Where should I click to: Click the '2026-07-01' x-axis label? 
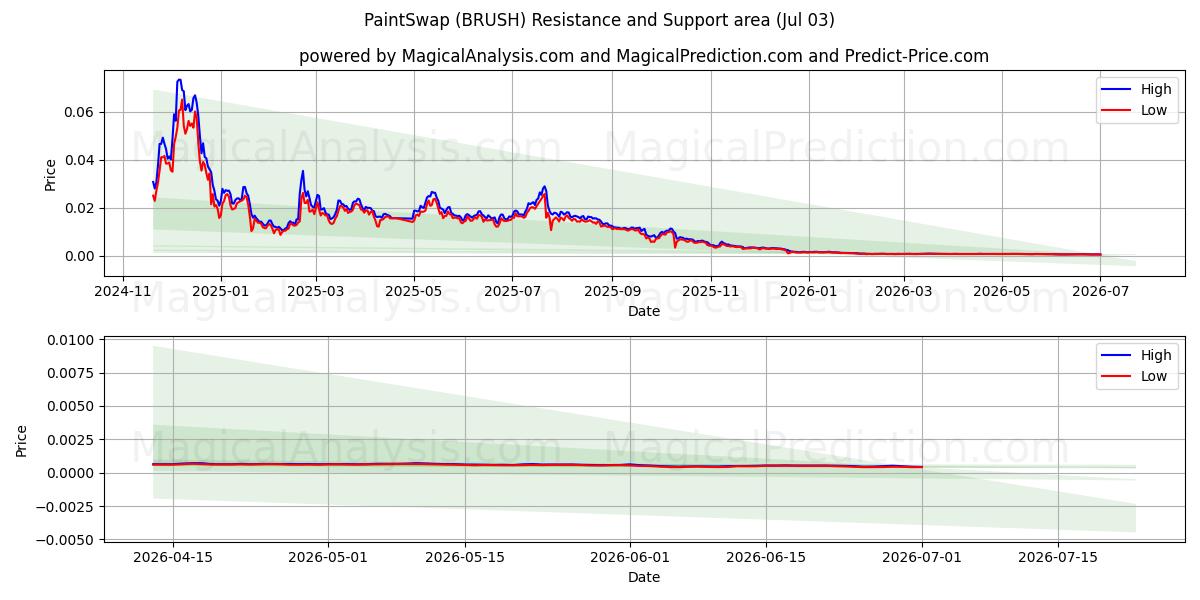[922, 557]
